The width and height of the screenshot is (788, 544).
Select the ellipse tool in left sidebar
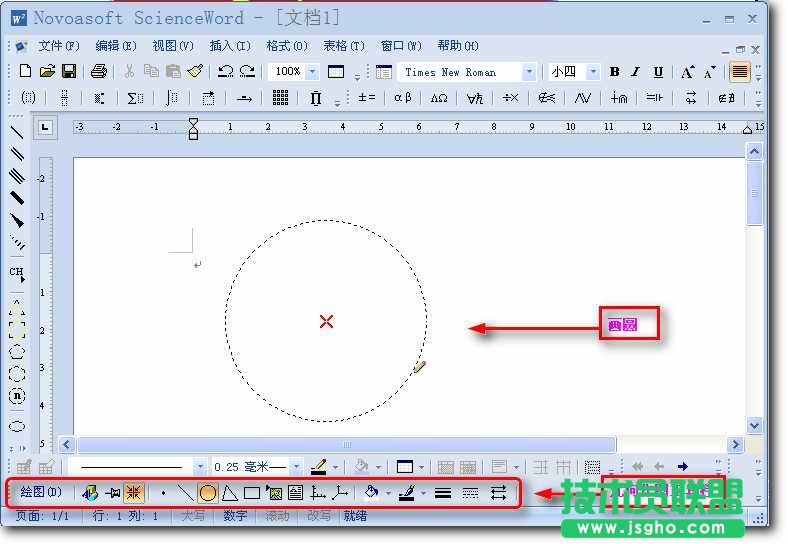[17, 426]
